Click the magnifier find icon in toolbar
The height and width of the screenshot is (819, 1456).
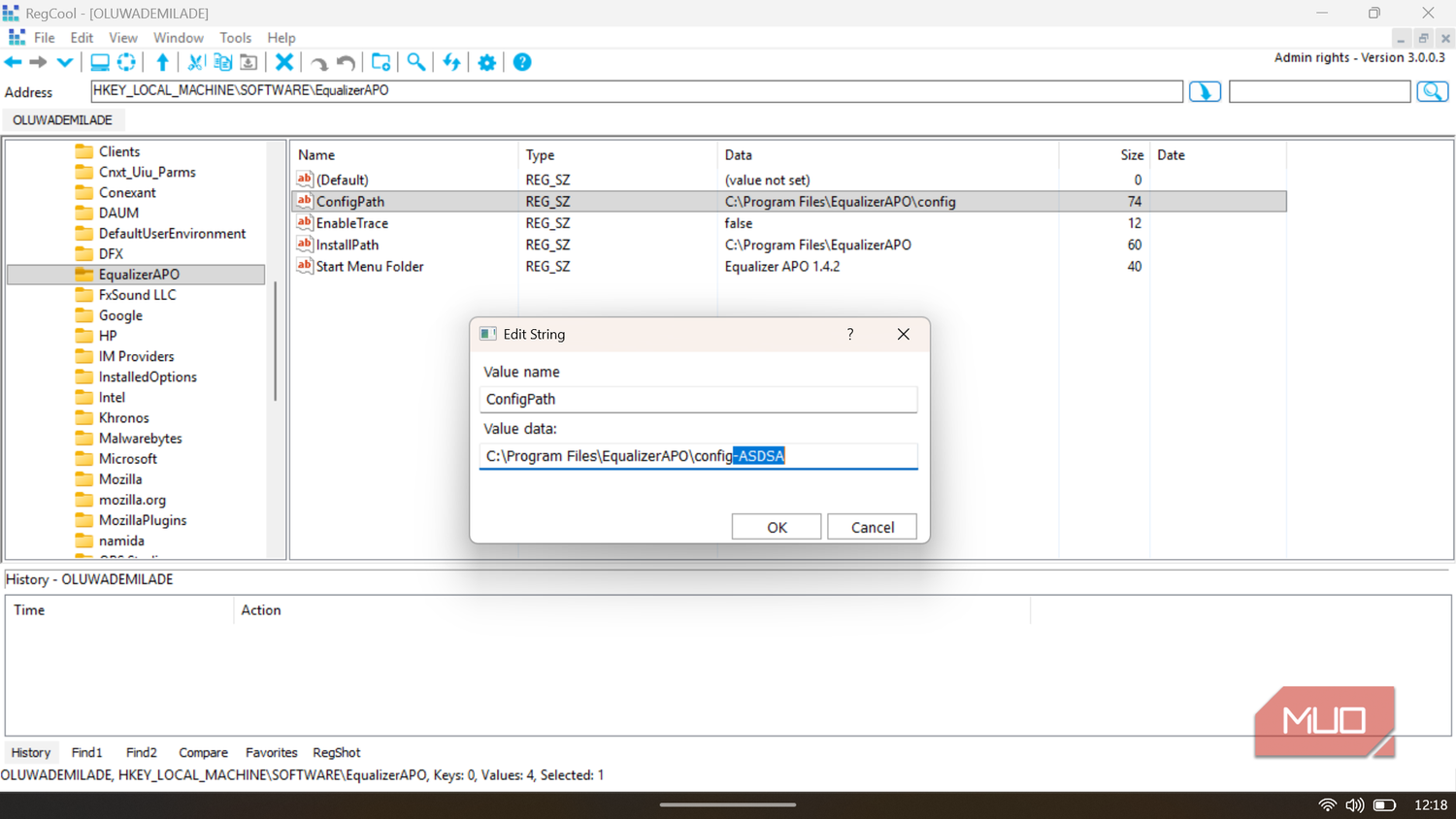click(415, 62)
